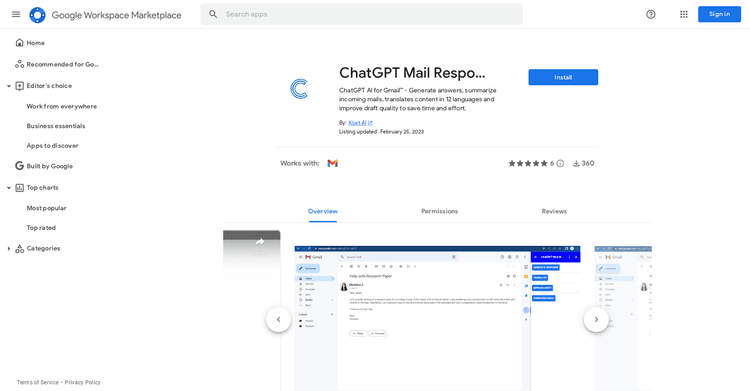Open the help question mark icon
Screen dimensions: 750x391
pyautogui.click(x=651, y=14)
